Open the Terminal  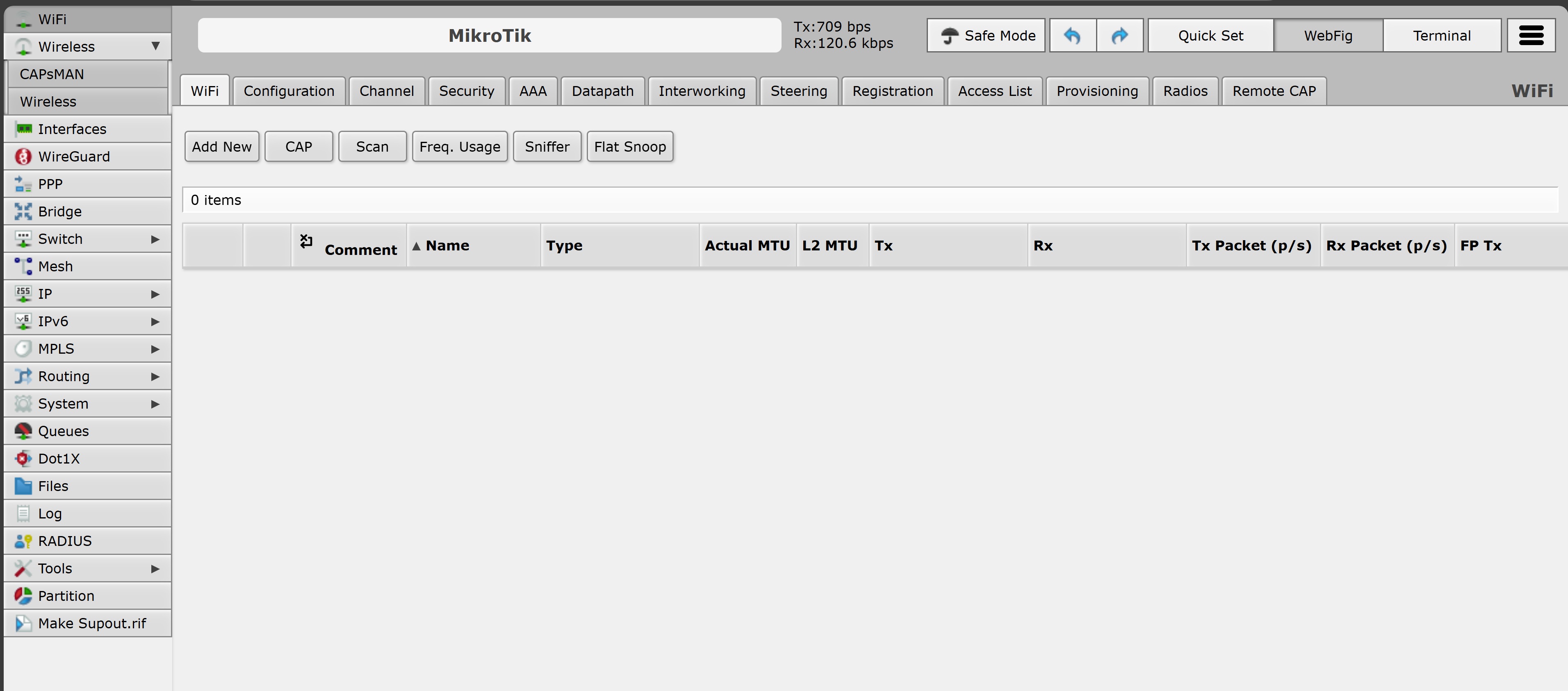pos(1442,36)
